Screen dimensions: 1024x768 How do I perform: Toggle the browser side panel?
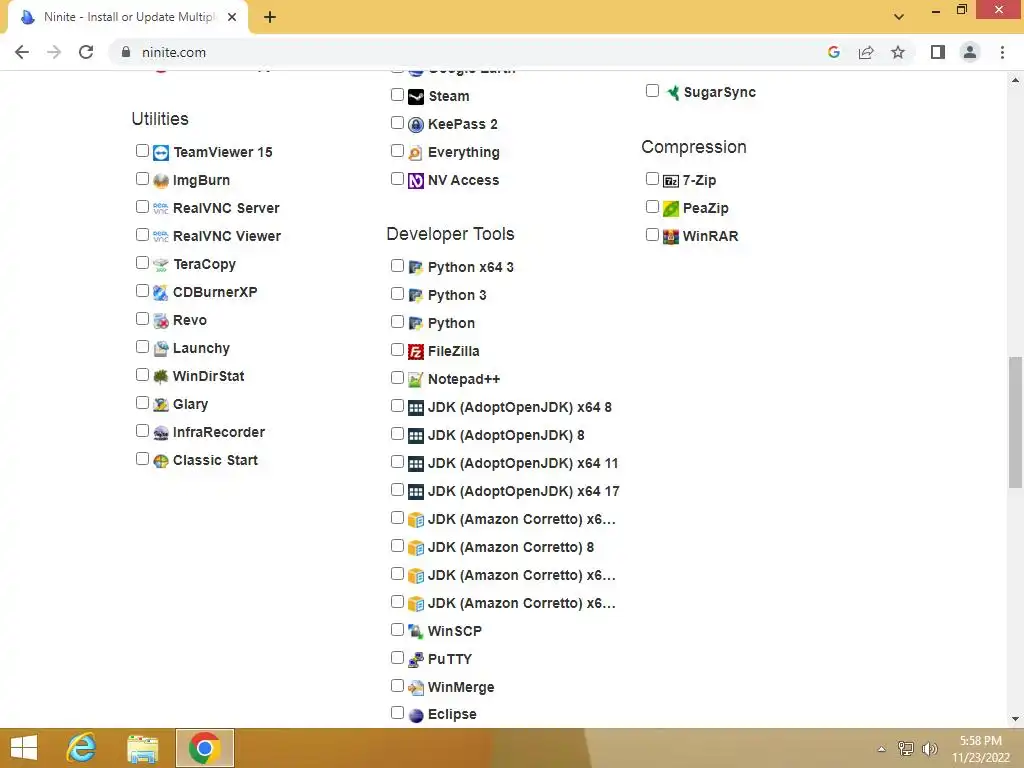coord(938,52)
